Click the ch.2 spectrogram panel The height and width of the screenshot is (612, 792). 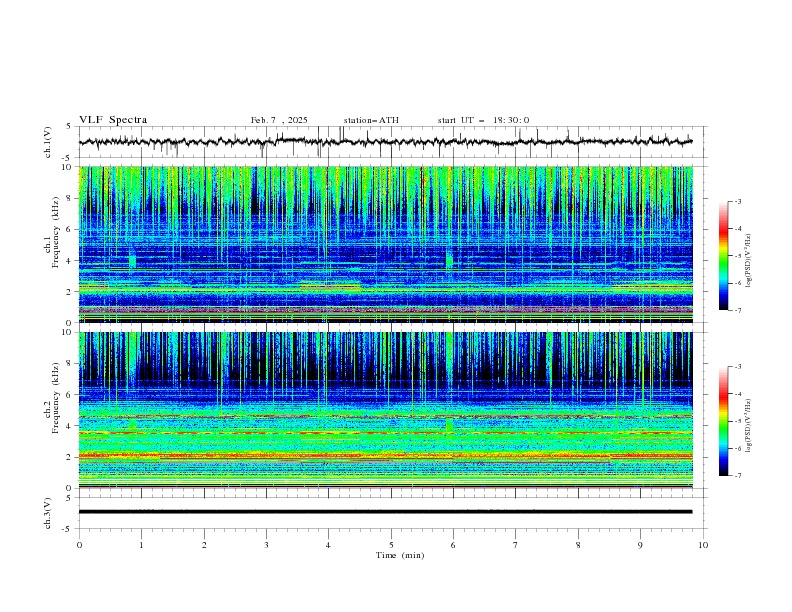tap(386, 410)
